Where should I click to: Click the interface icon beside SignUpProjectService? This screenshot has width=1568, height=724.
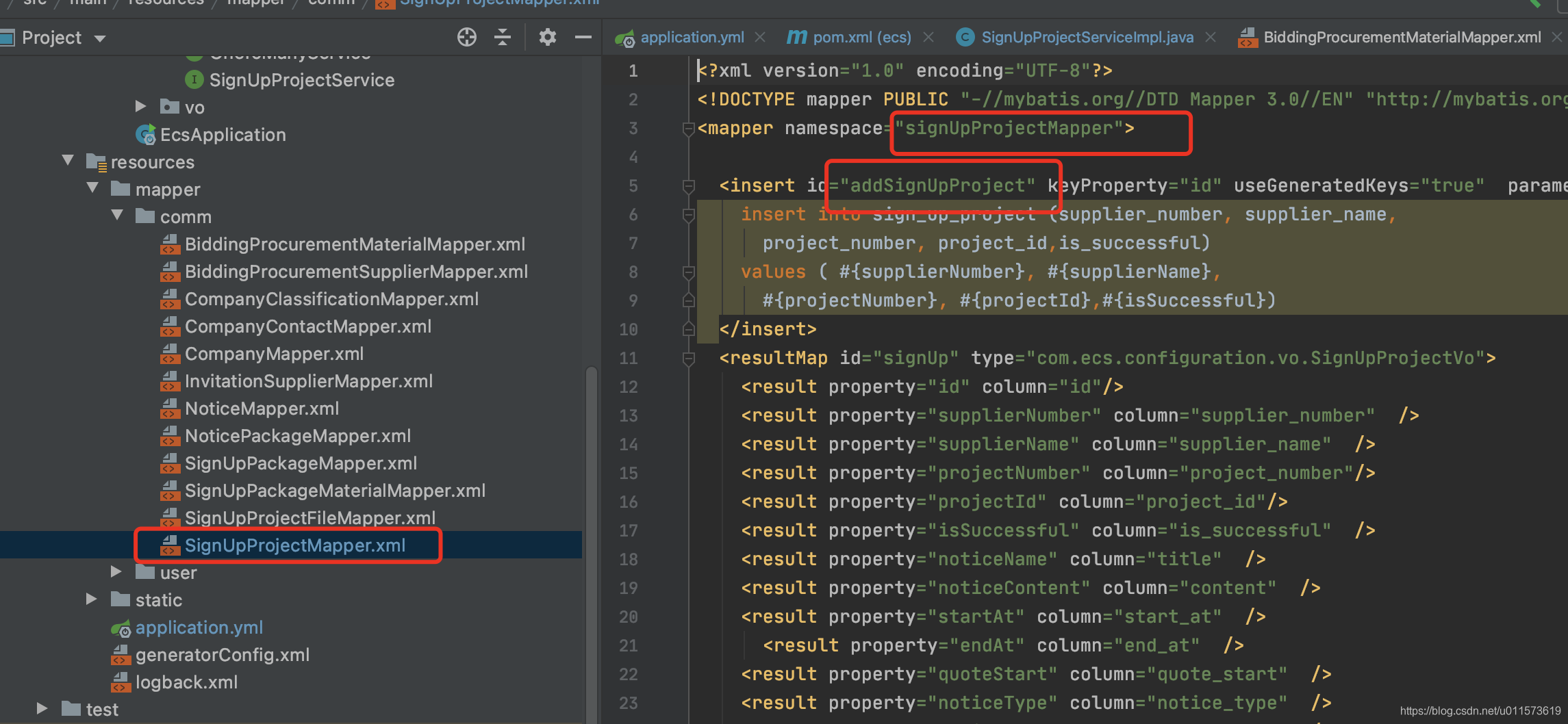[194, 79]
